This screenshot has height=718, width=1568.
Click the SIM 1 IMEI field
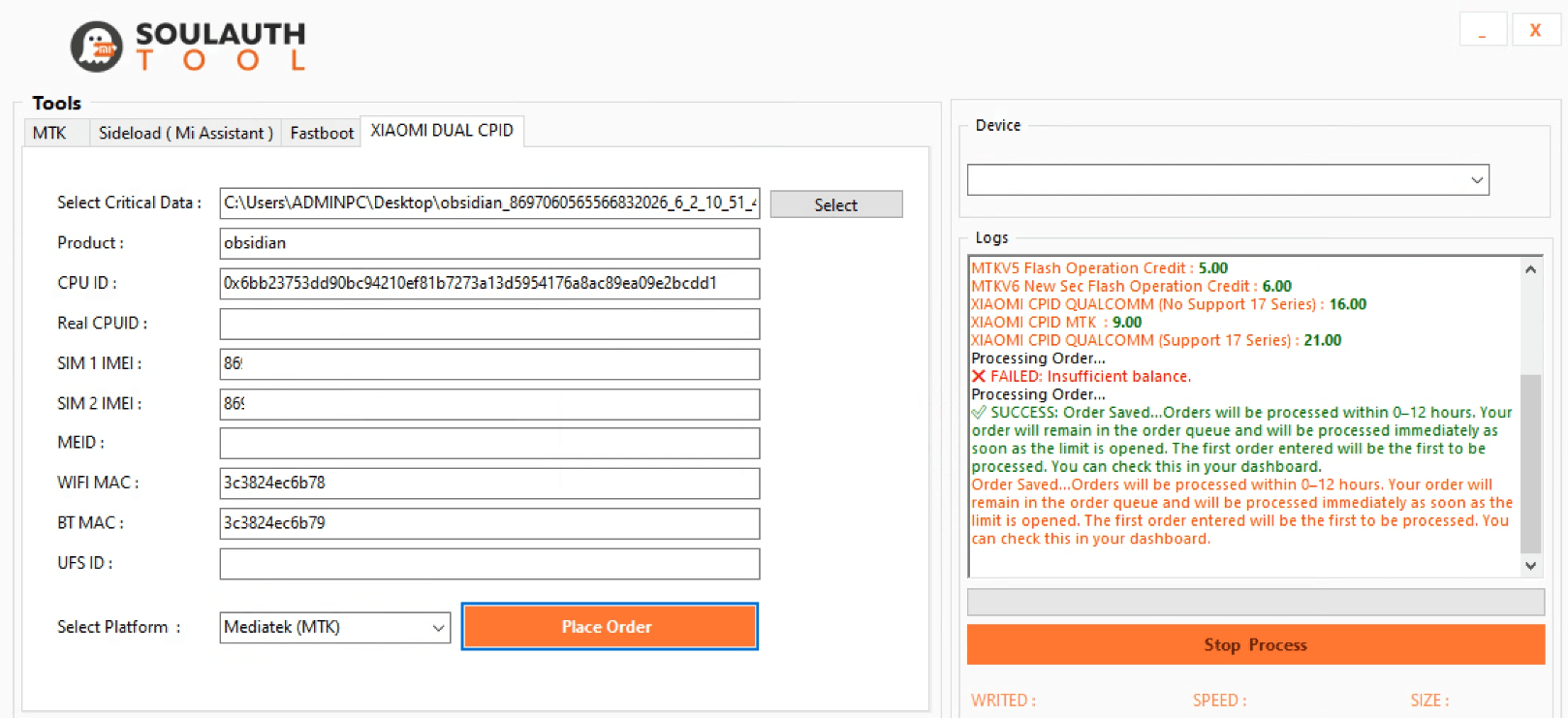click(489, 363)
